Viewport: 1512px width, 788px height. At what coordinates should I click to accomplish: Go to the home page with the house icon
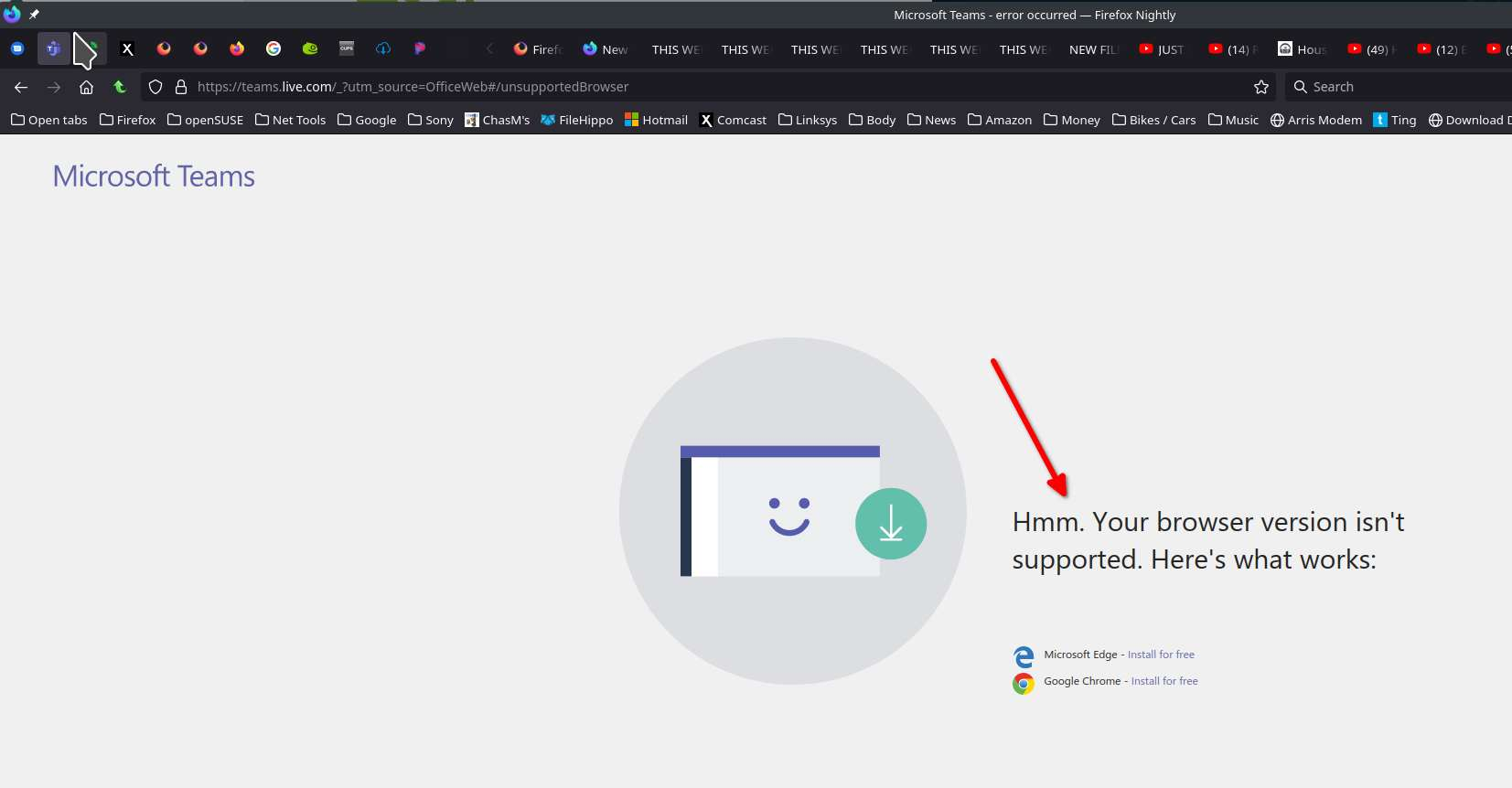87,87
